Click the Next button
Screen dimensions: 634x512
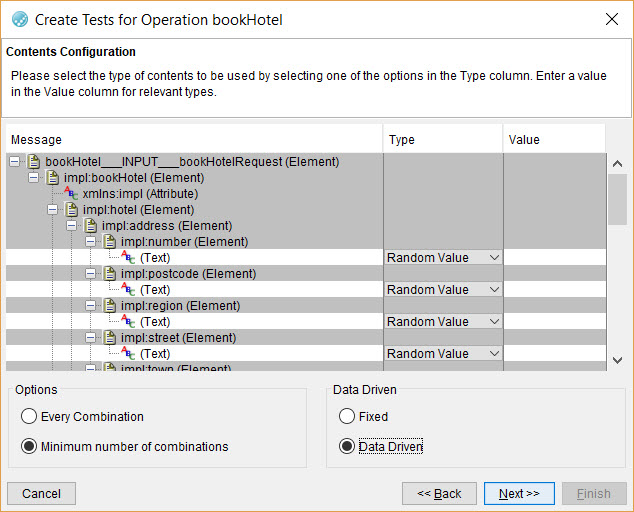[x=519, y=494]
